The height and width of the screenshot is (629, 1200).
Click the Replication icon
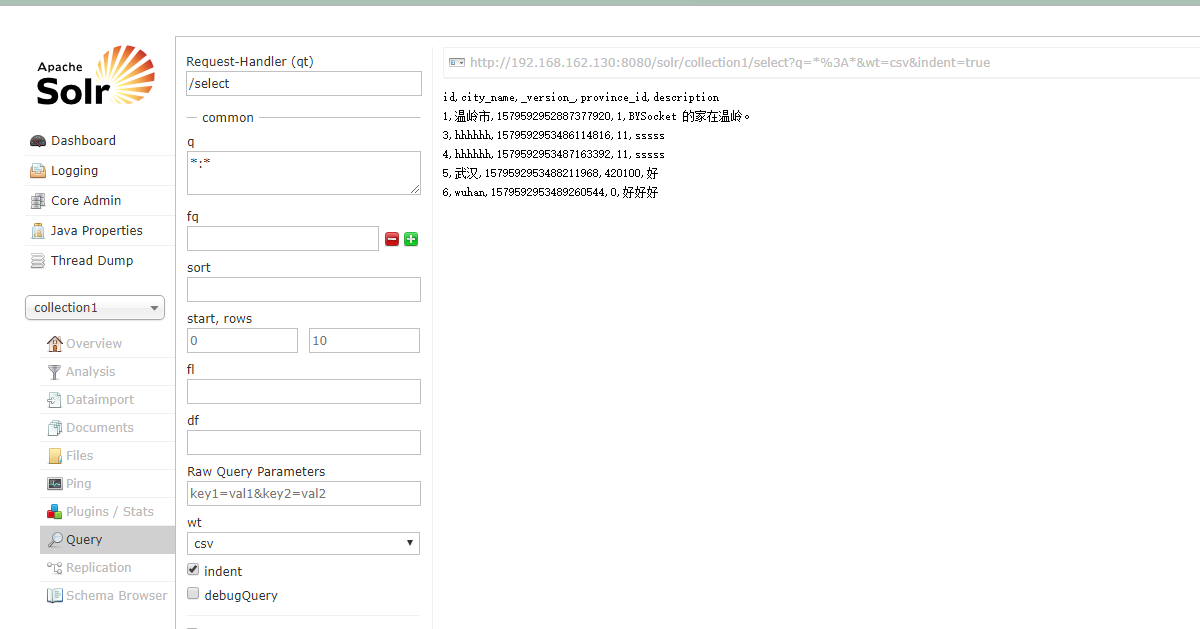[55, 568]
